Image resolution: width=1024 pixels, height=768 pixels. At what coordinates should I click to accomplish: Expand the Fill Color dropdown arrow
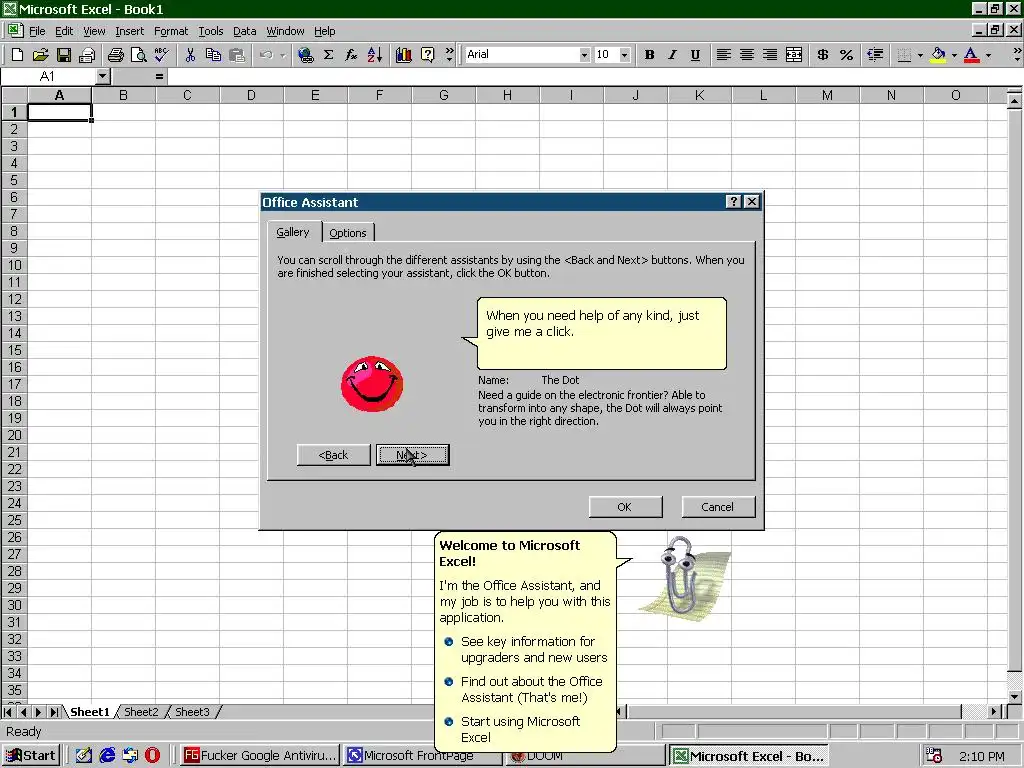click(x=954, y=55)
